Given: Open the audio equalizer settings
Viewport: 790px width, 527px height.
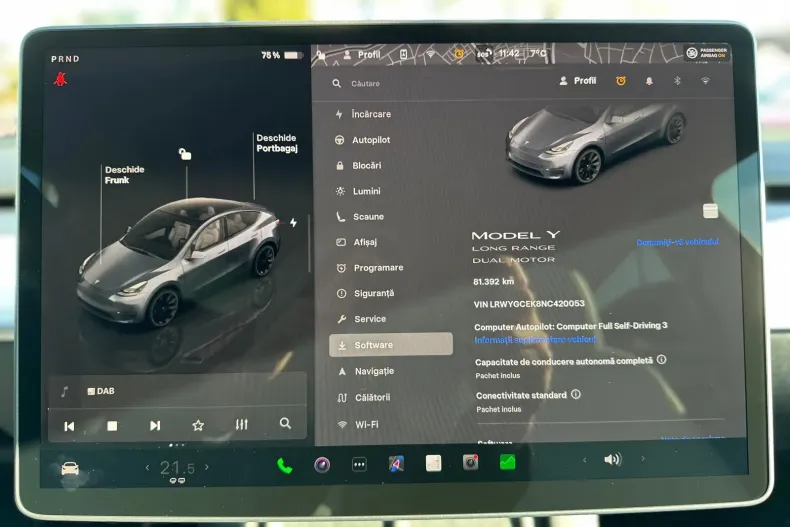Looking at the screenshot, I should 241,424.
